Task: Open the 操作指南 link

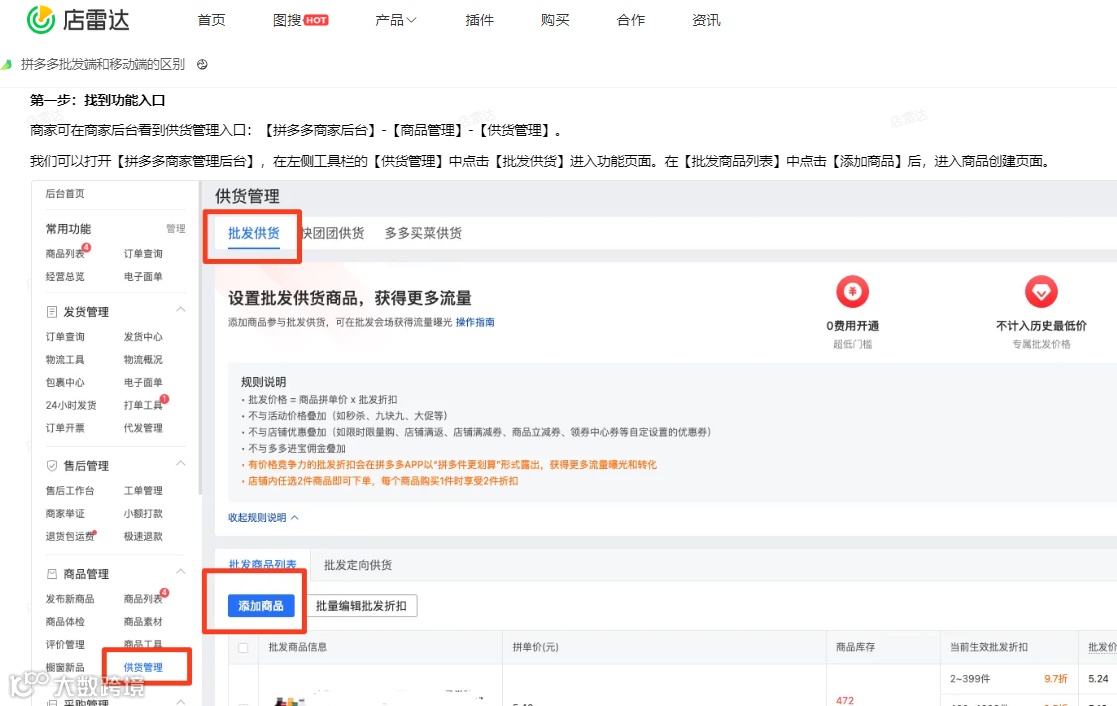Action: click(x=475, y=322)
